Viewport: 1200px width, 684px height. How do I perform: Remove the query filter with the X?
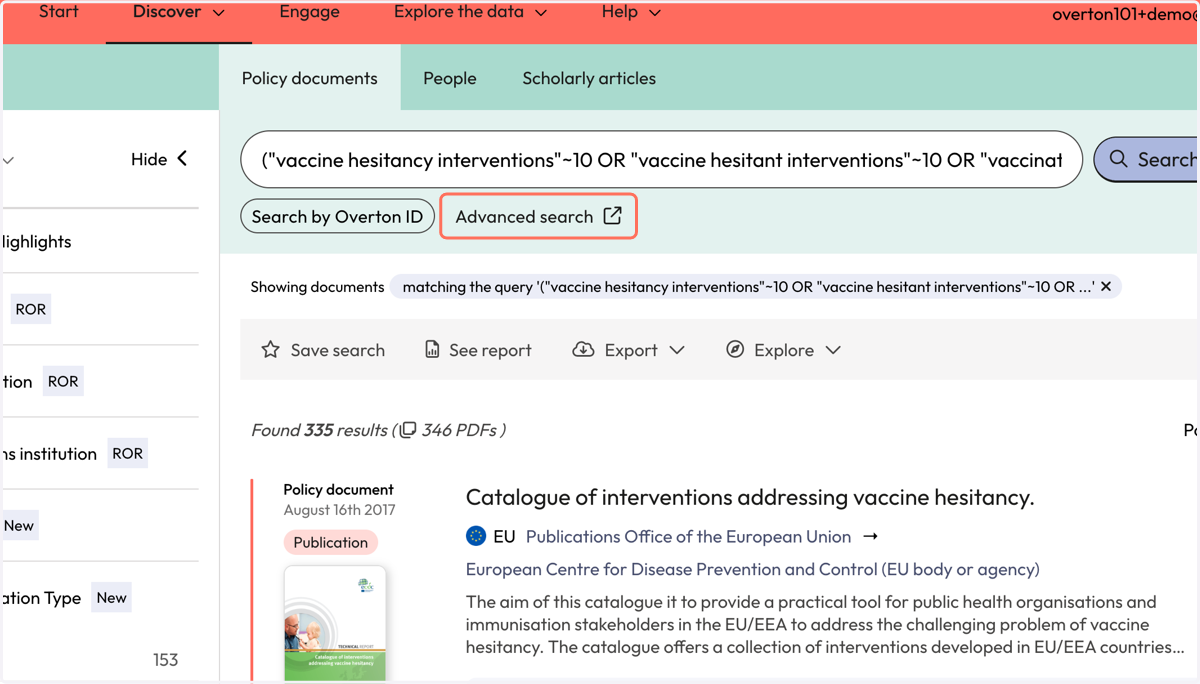pos(1106,287)
